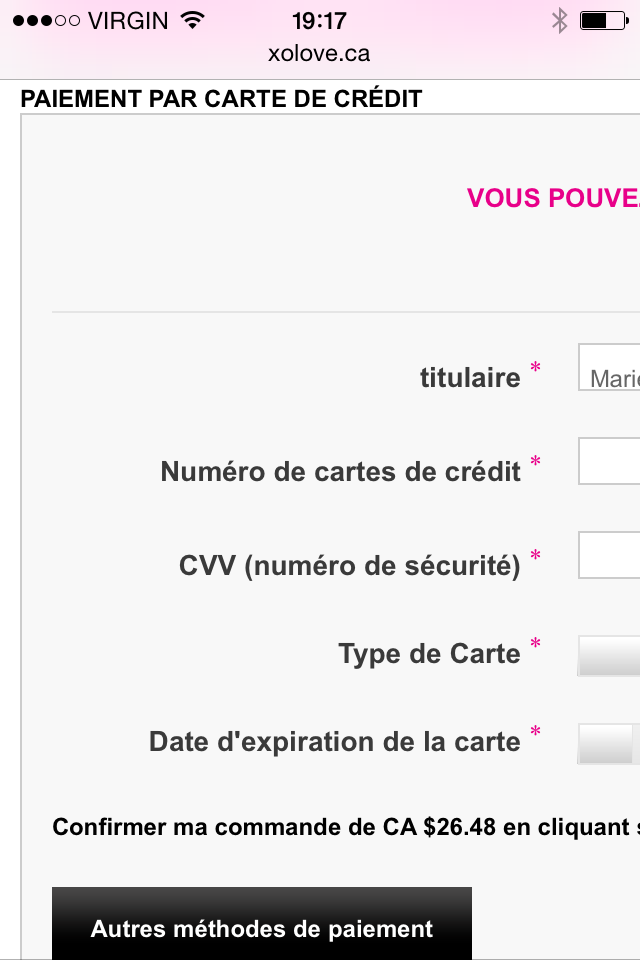The height and width of the screenshot is (960, 640).
Task: Focus the titulaire name input field
Action: (609, 368)
